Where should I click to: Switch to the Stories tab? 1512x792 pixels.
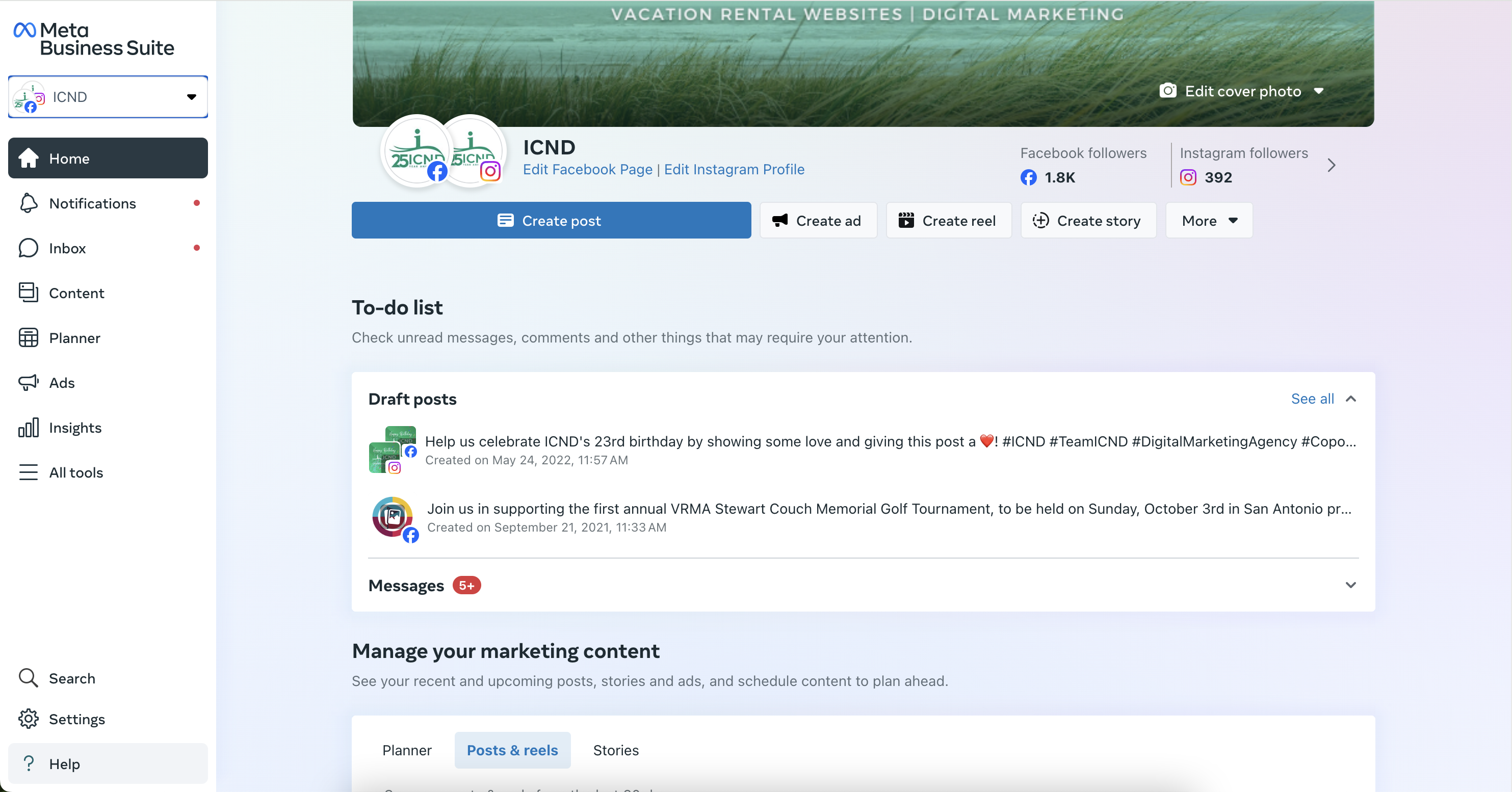(616, 750)
